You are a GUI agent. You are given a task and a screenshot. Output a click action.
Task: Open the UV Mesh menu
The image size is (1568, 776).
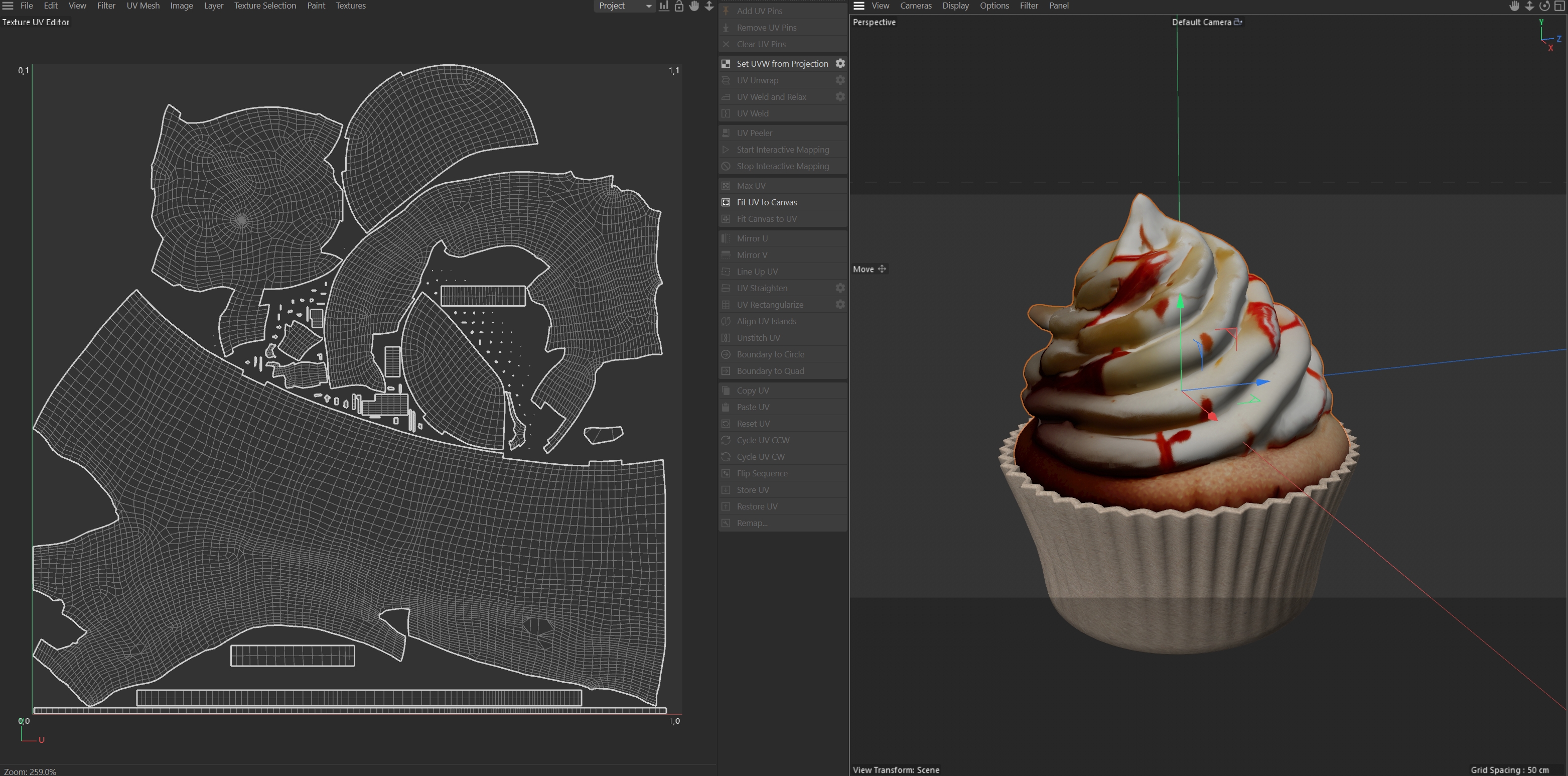[143, 6]
